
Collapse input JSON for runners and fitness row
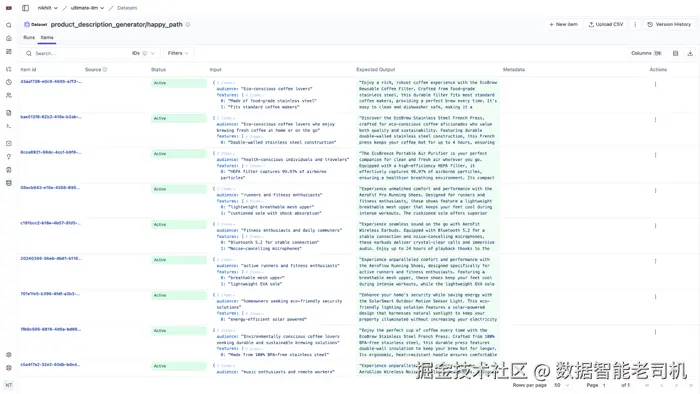tap(214, 189)
